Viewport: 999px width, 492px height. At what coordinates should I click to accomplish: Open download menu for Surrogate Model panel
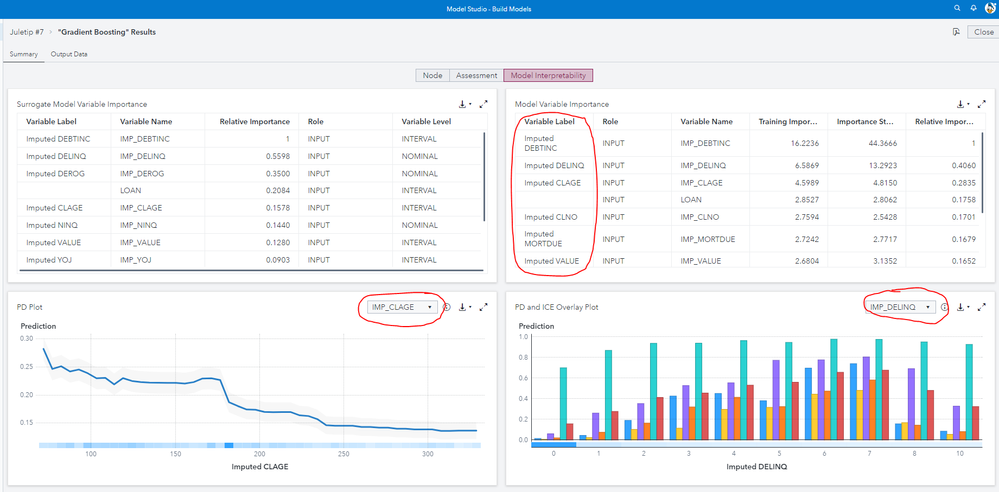click(464, 103)
